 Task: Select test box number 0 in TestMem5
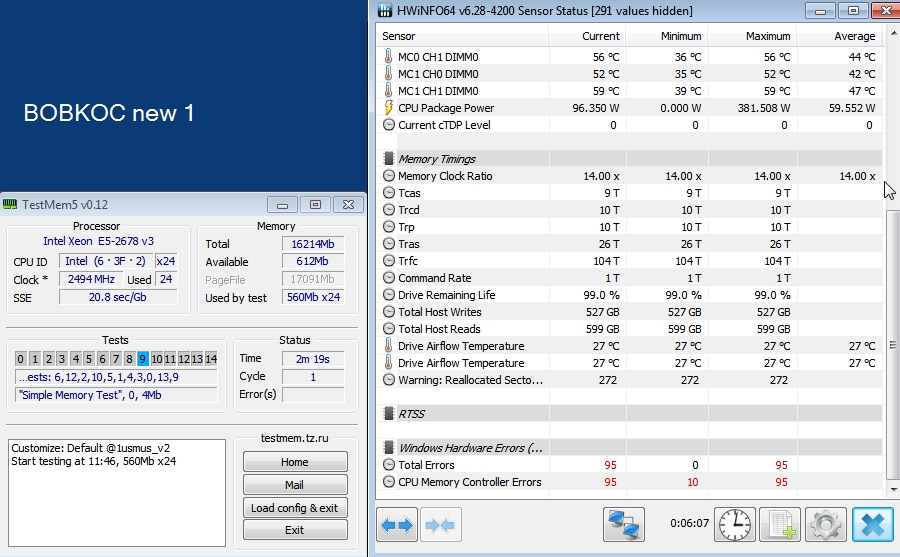coord(20,359)
